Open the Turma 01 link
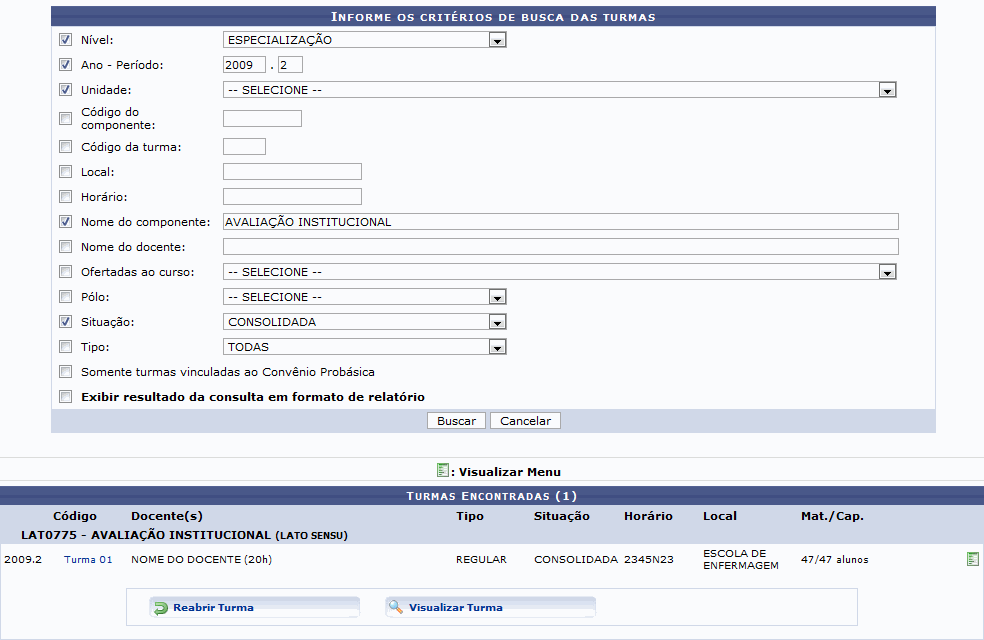 point(88,560)
